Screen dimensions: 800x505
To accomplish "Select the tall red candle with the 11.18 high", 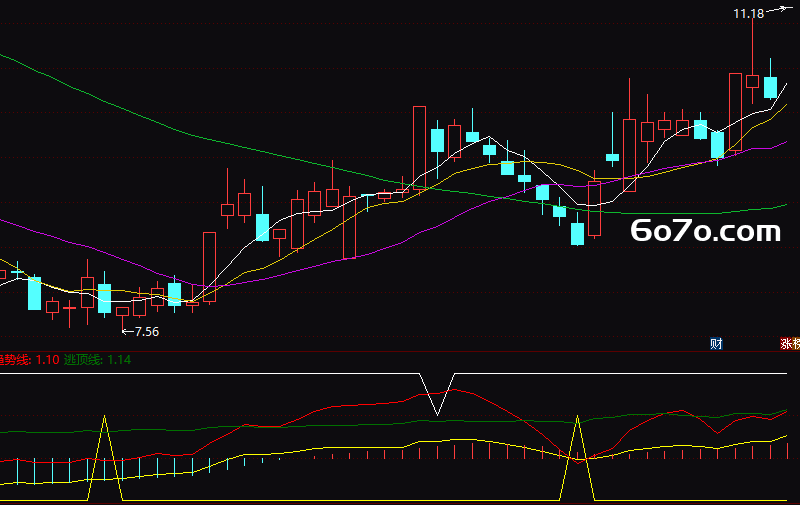I will click(752, 60).
